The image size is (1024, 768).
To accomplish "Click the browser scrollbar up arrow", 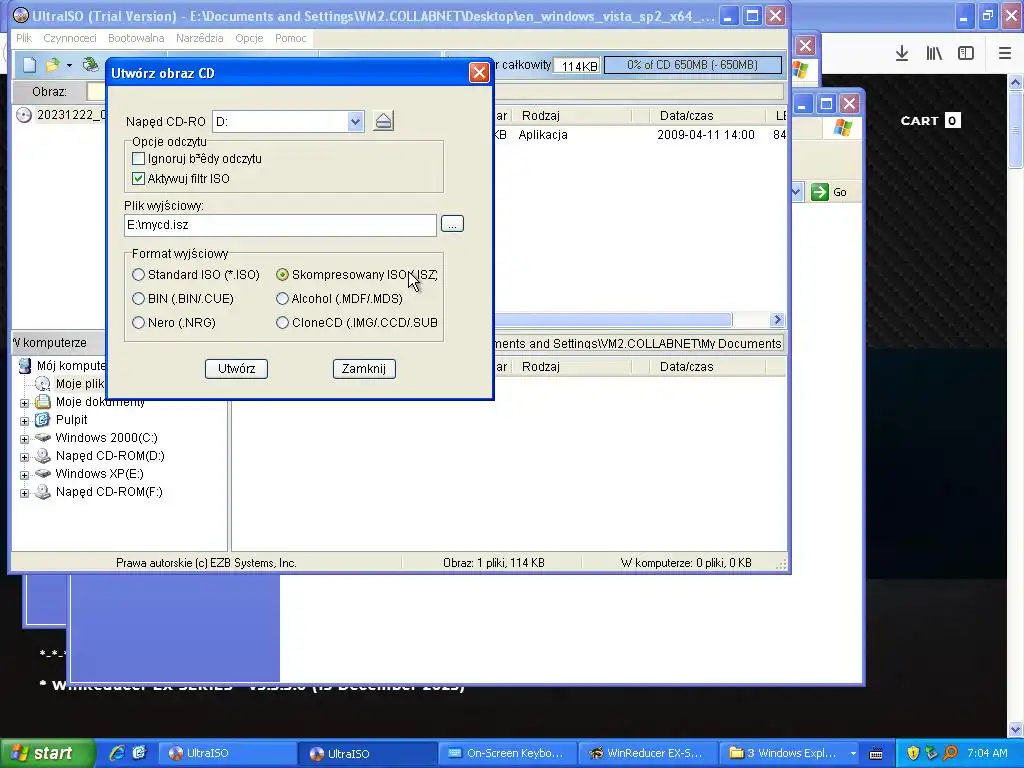I will [1016, 82].
